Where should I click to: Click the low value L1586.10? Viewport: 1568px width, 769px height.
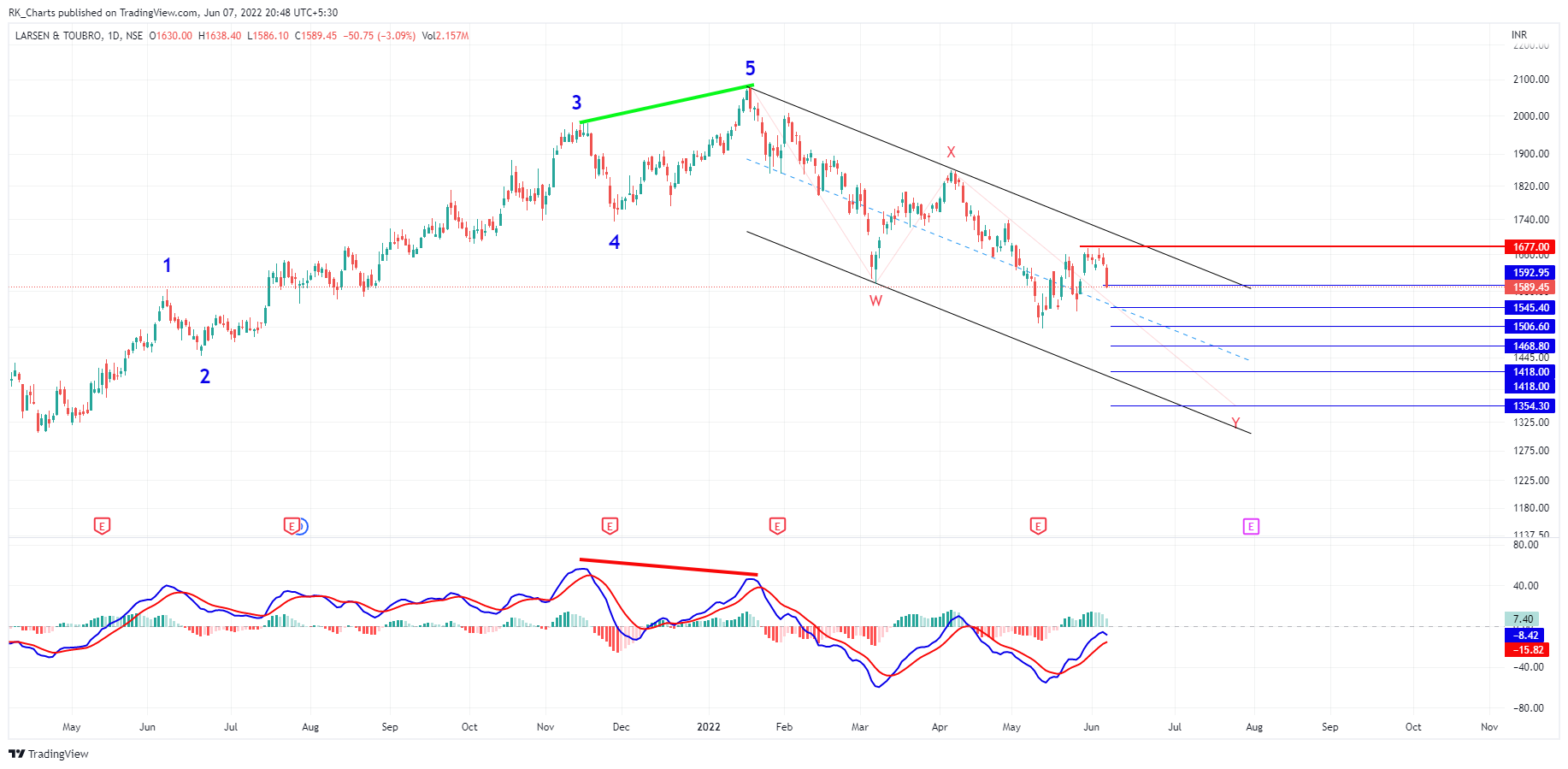tap(268, 36)
